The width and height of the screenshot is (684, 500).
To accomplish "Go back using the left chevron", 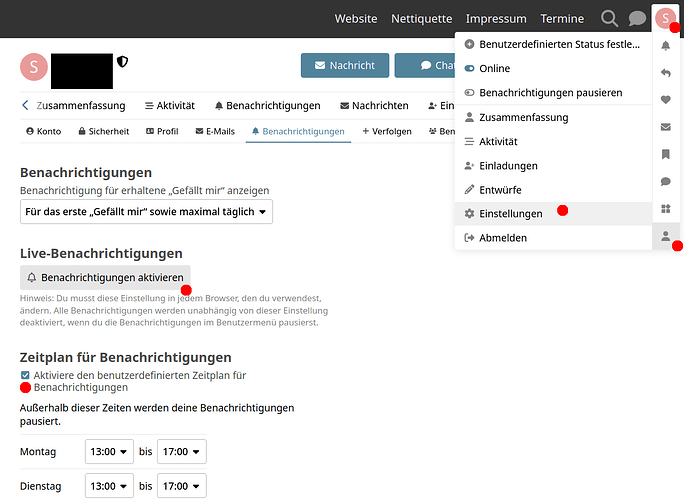I will [25, 105].
